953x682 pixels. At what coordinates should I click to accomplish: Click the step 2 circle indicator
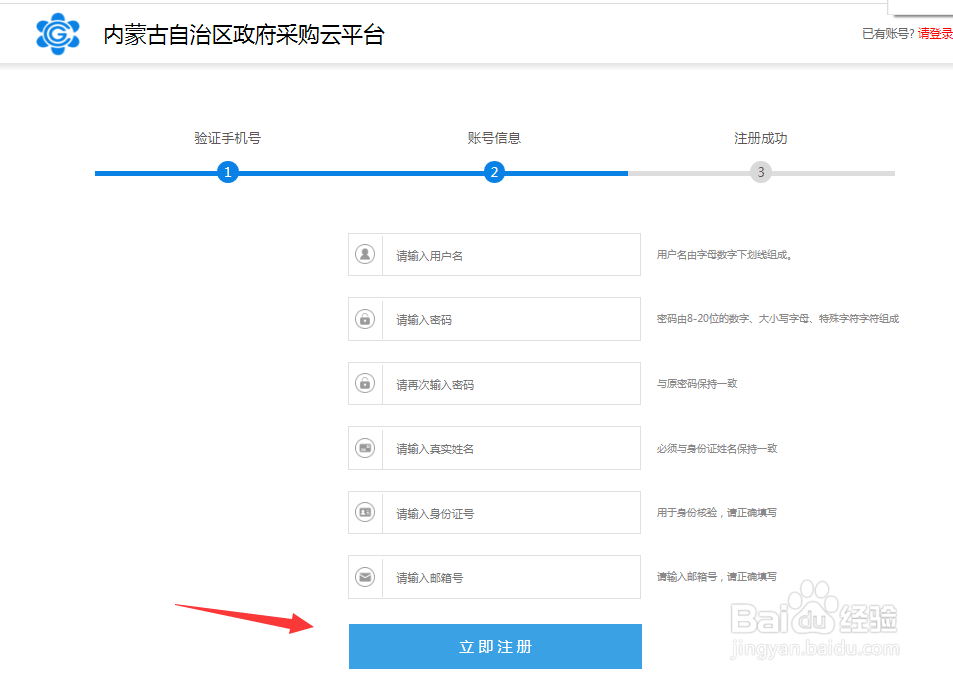pos(494,172)
